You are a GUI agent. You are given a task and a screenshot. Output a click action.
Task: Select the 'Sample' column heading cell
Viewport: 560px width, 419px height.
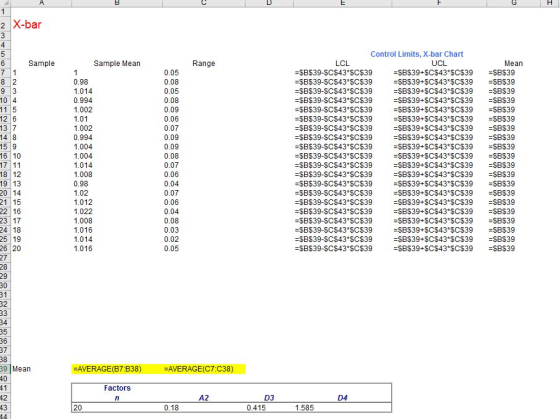[41, 63]
